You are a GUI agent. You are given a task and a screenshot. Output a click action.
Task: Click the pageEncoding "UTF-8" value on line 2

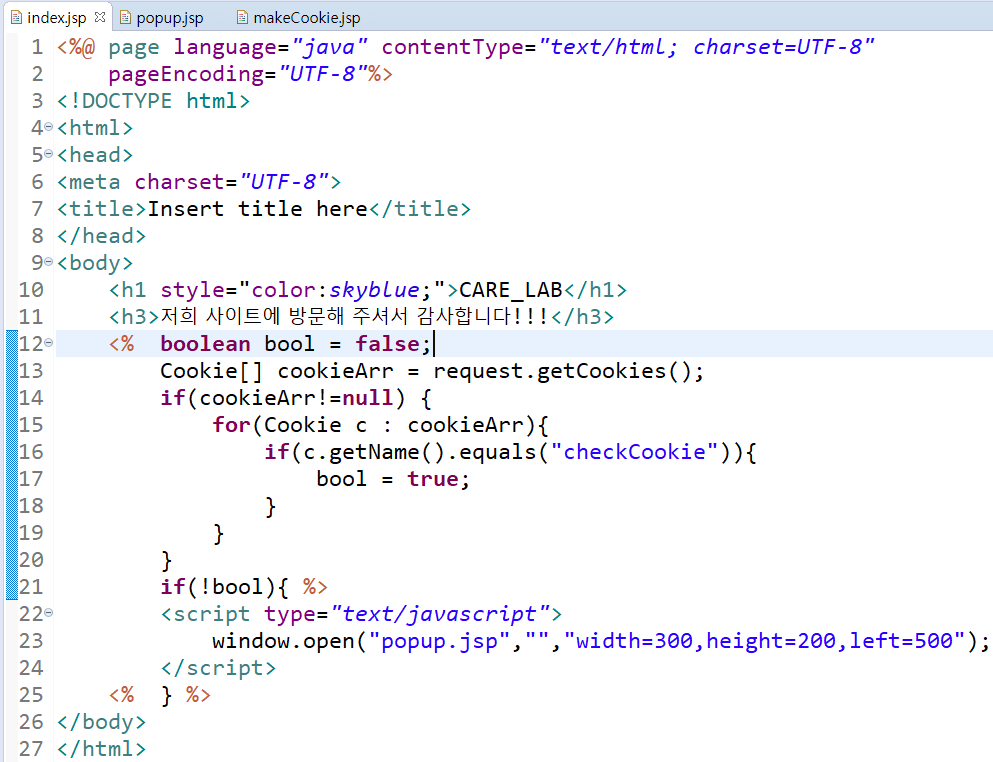(x=322, y=74)
